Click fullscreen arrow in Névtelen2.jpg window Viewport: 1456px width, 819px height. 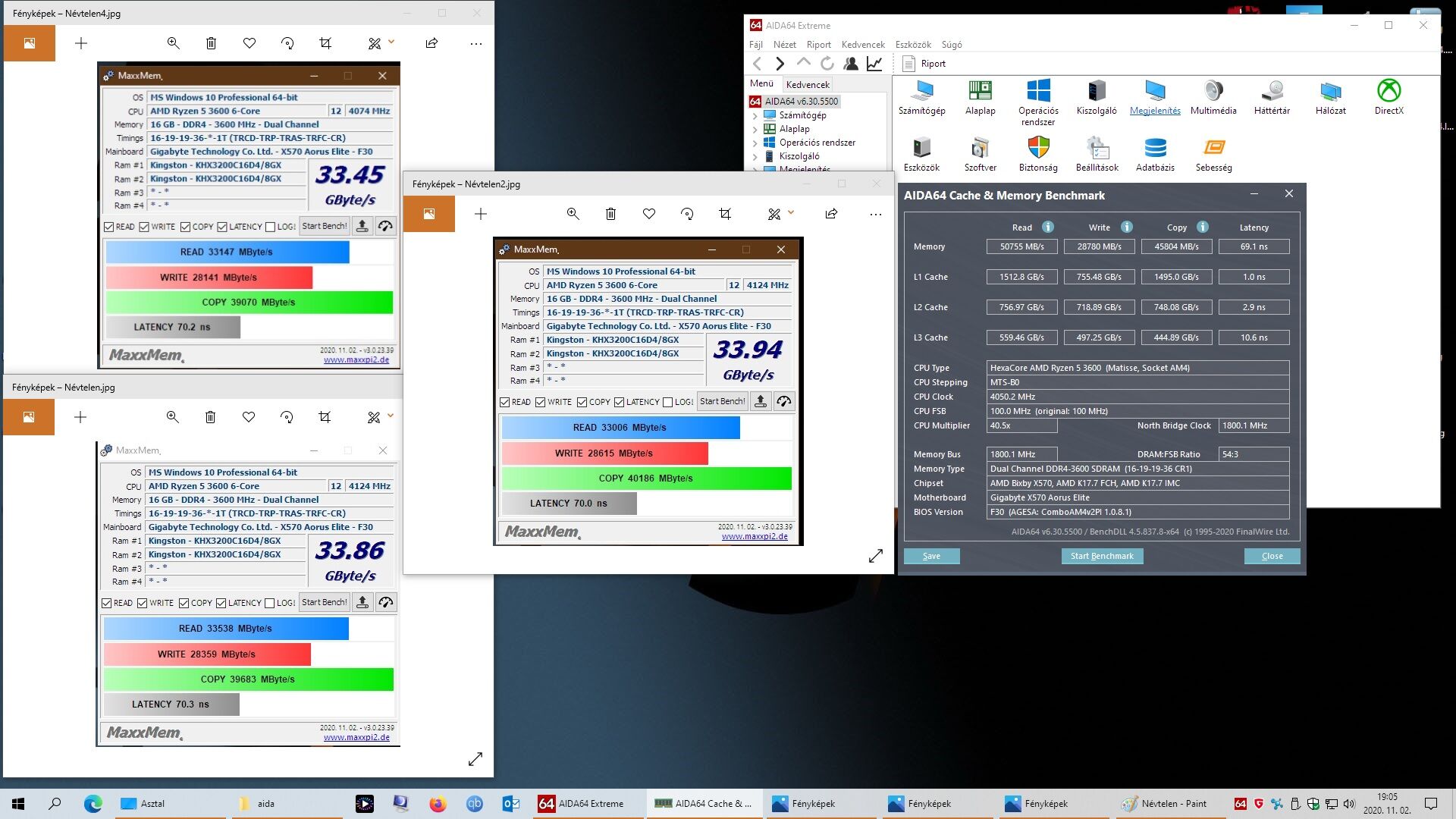pos(876,556)
